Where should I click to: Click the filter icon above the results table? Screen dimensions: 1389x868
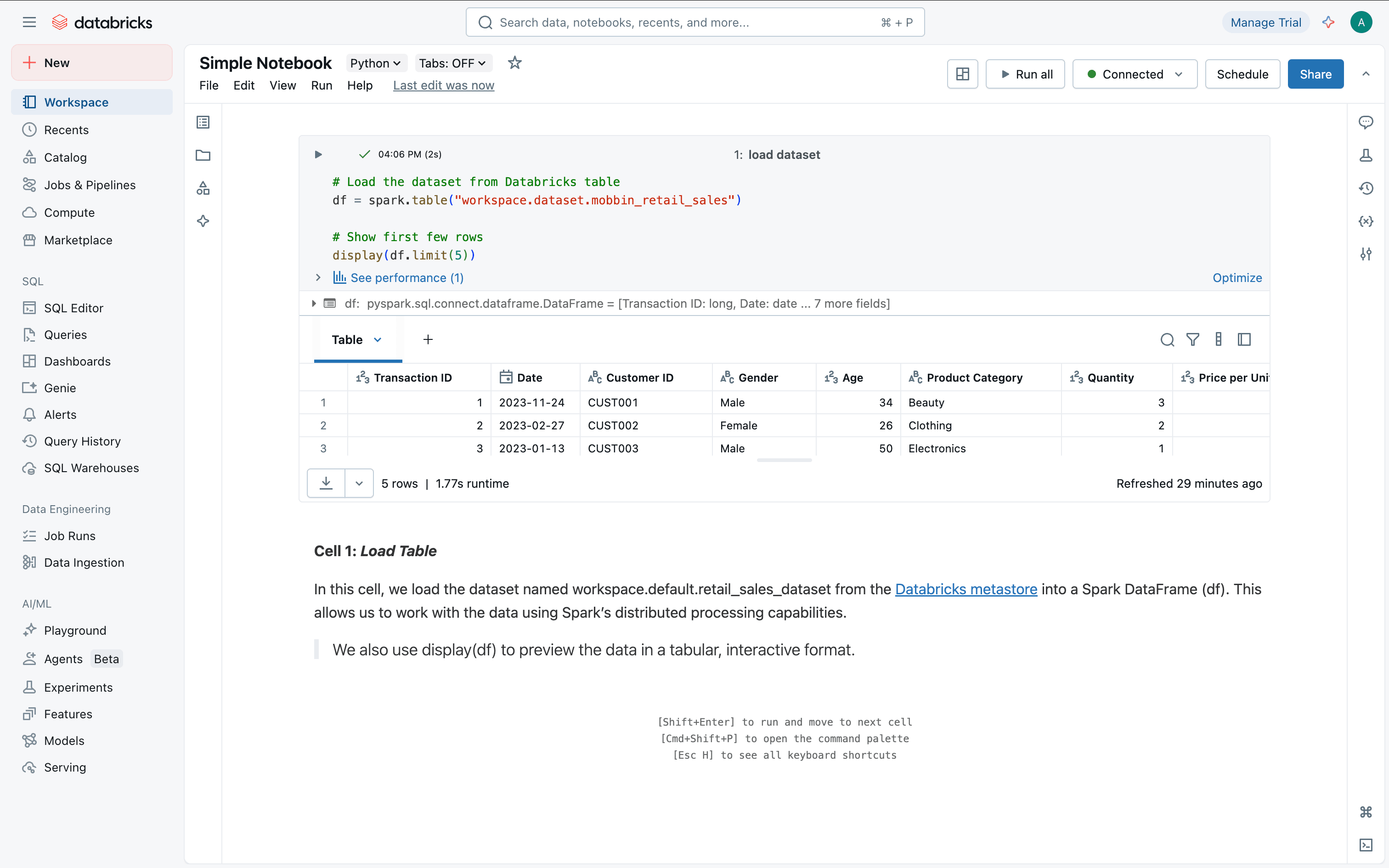(1193, 340)
